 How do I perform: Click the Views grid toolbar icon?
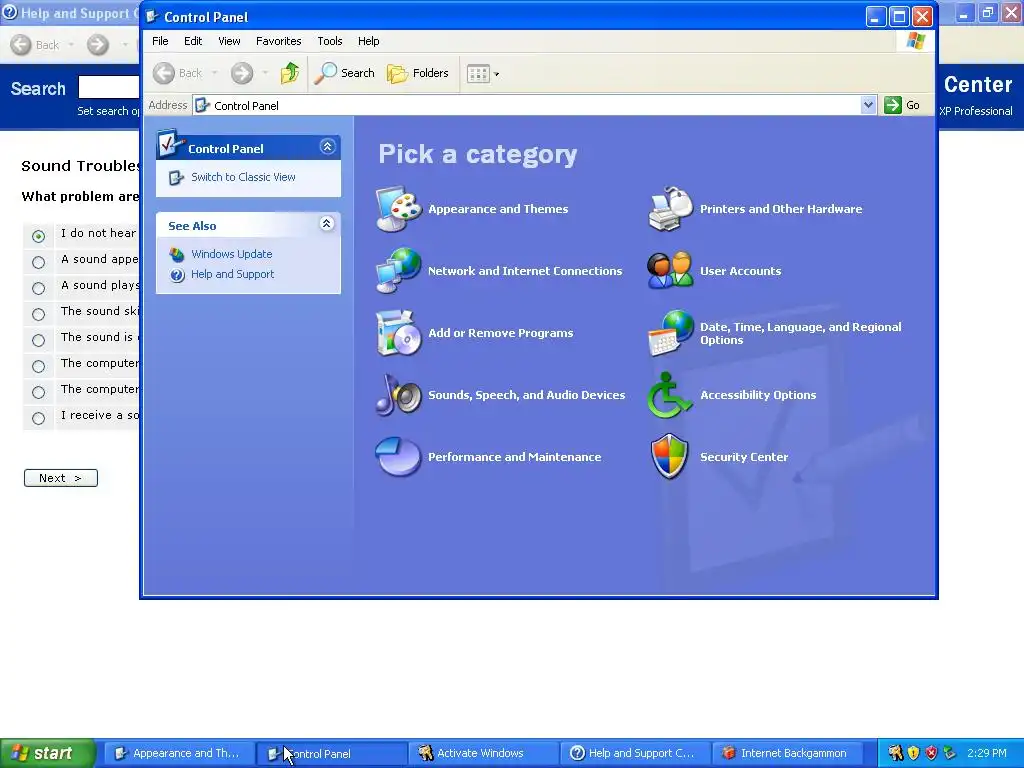click(x=478, y=74)
